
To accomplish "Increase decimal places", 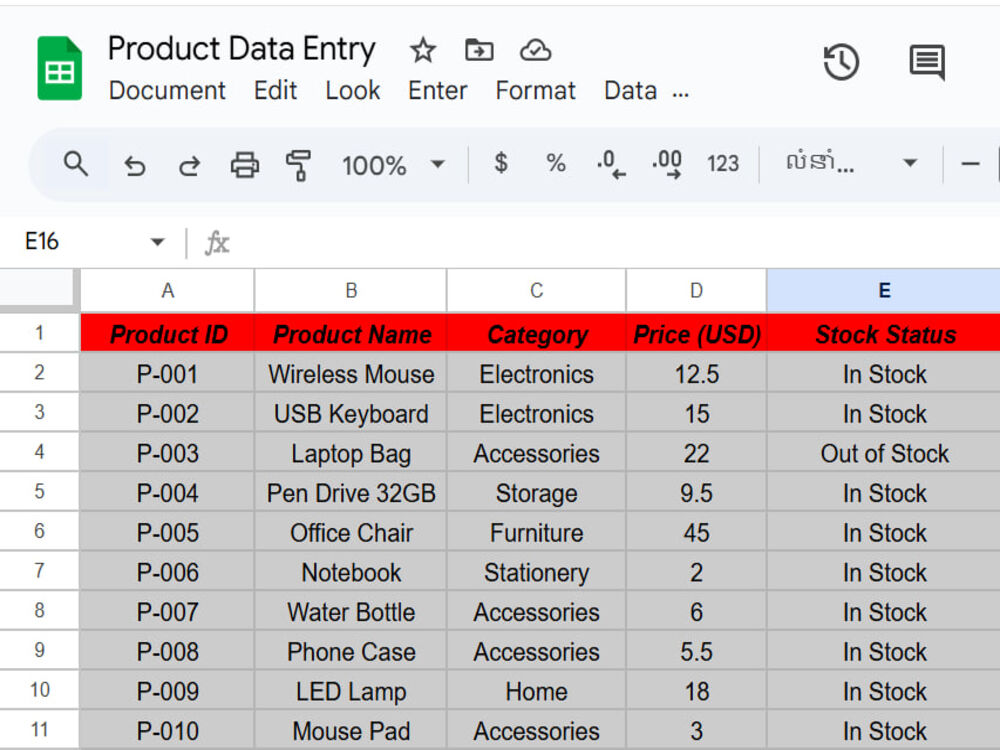I will pos(667,165).
